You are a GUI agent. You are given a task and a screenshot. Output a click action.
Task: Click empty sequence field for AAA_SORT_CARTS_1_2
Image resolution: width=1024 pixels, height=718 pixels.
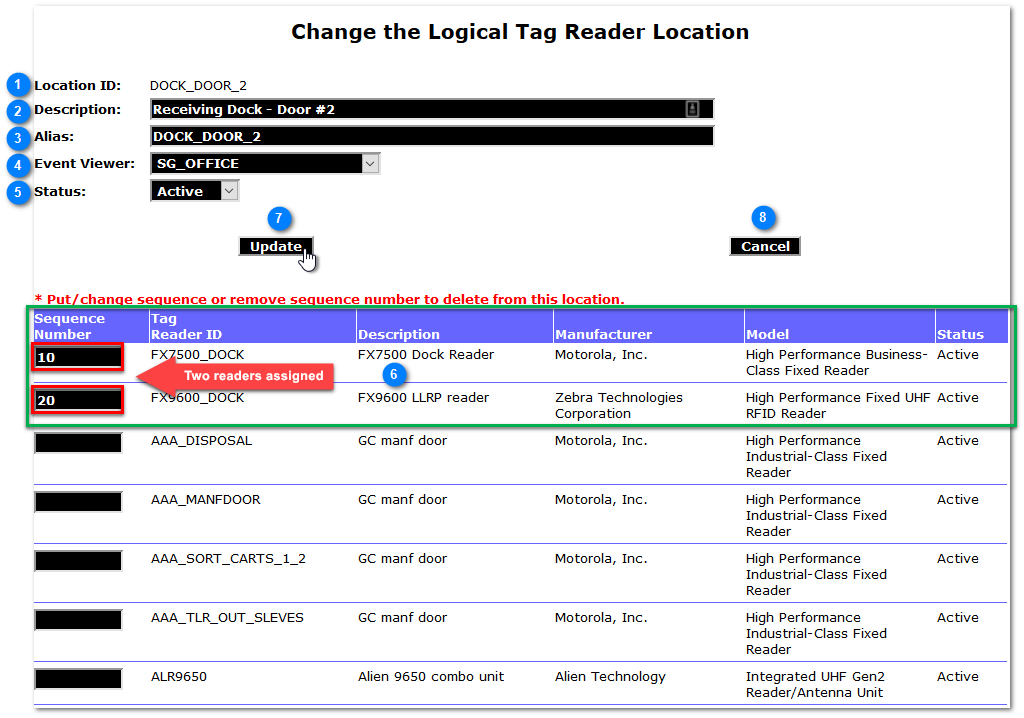click(x=78, y=561)
